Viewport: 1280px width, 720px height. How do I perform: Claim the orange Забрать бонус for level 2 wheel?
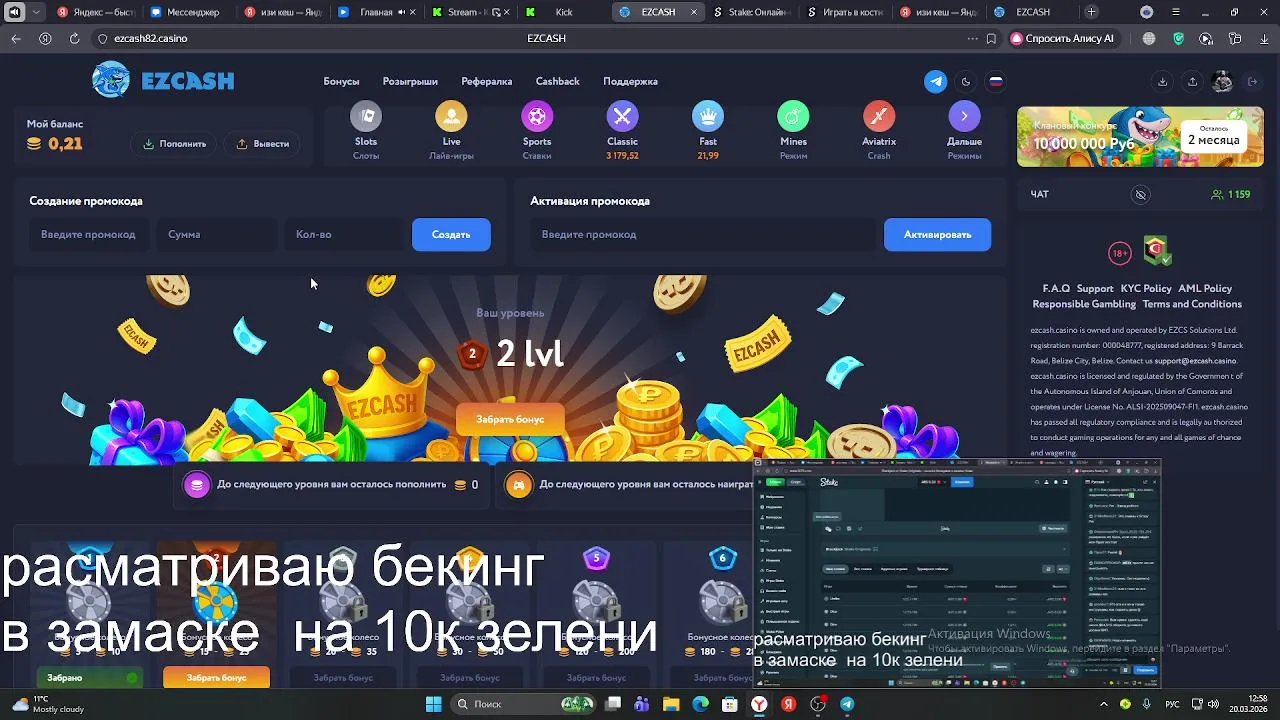coord(216,678)
